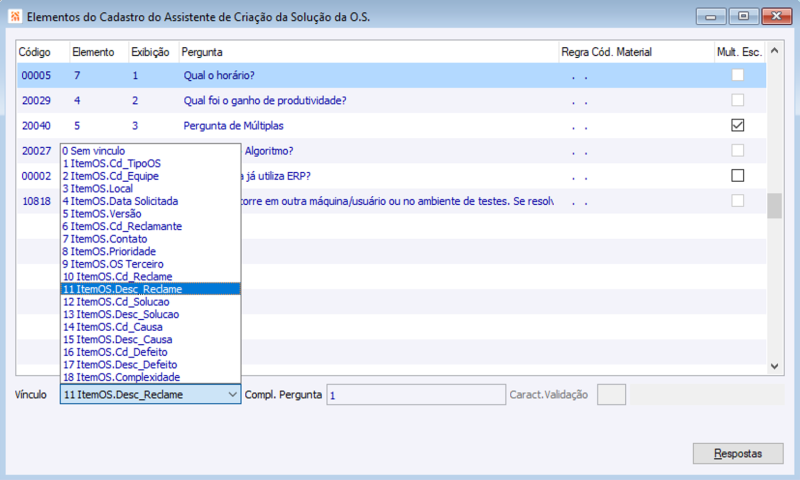The height and width of the screenshot is (480, 800).
Task: Click the Mult. Esc. column header
Action: pyautogui.click(x=739, y=52)
